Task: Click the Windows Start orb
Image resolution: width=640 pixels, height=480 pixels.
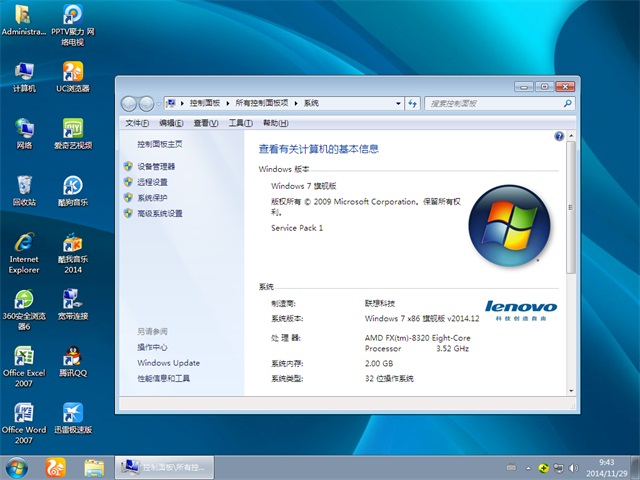Action: click(17, 467)
